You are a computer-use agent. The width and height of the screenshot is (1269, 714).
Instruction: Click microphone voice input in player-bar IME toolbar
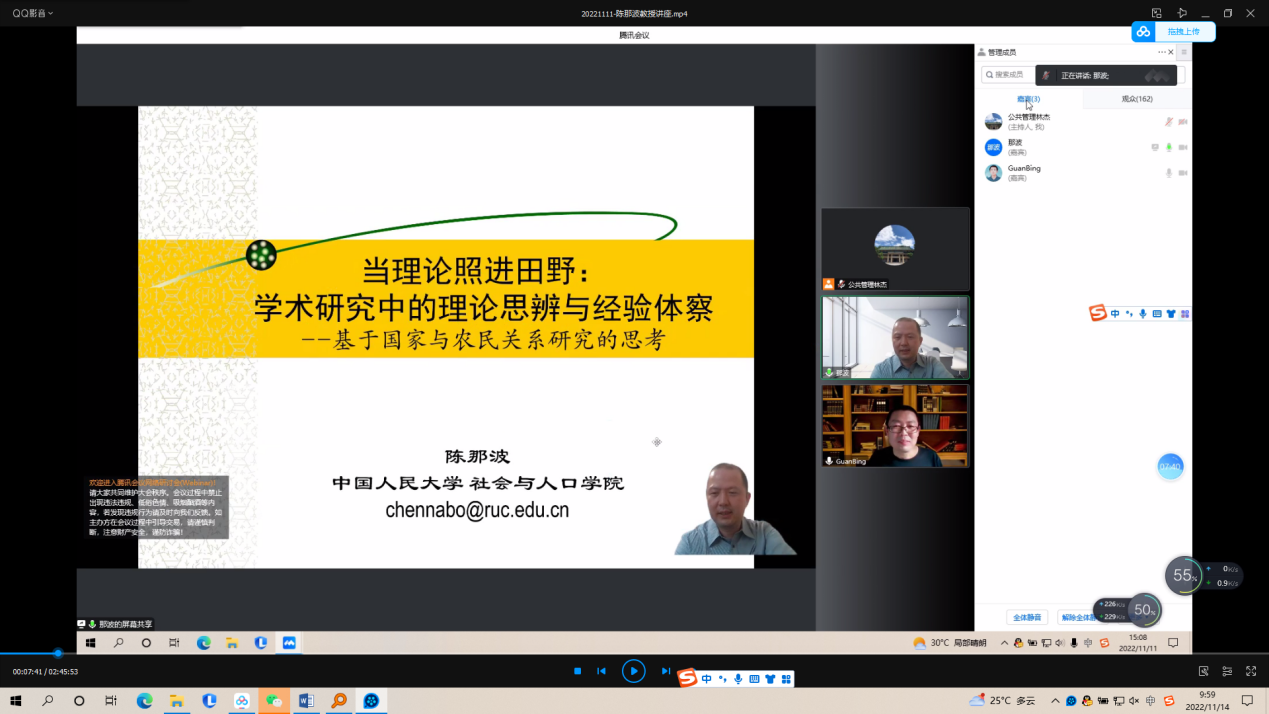tap(738, 679)
